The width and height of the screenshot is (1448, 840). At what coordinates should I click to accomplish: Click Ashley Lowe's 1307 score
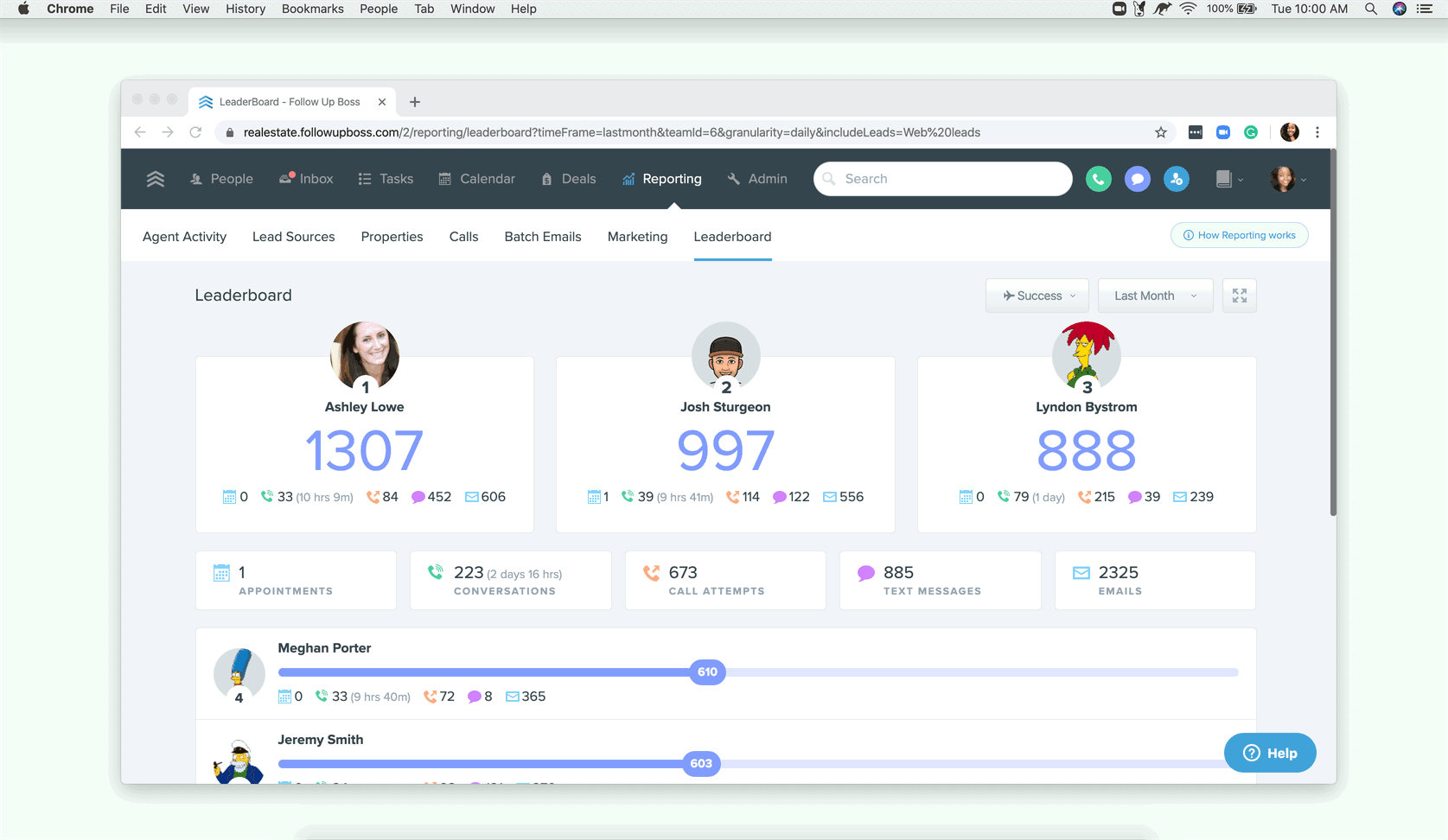pos(364,451)
